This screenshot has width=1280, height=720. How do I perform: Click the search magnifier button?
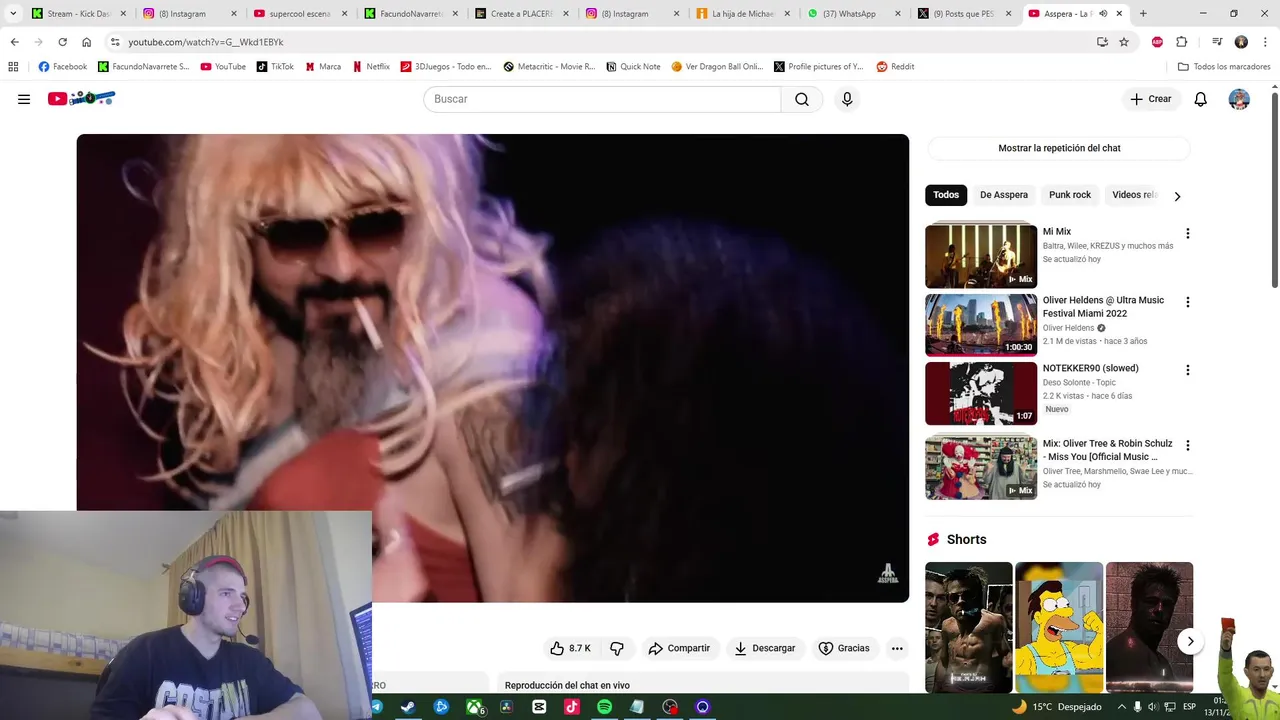click(x=802, y=99)
